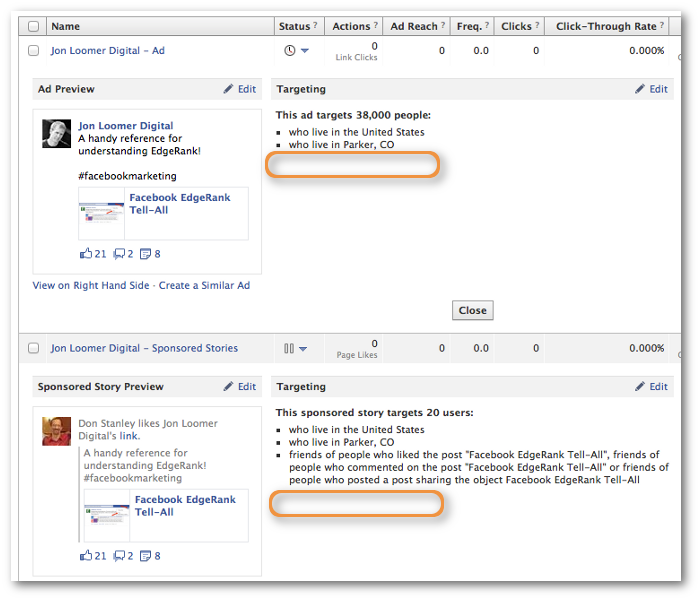Open Jon Loomer Digital - Sponsored Stories link
The height and width of the screenshot is (600, 700).
144,348
